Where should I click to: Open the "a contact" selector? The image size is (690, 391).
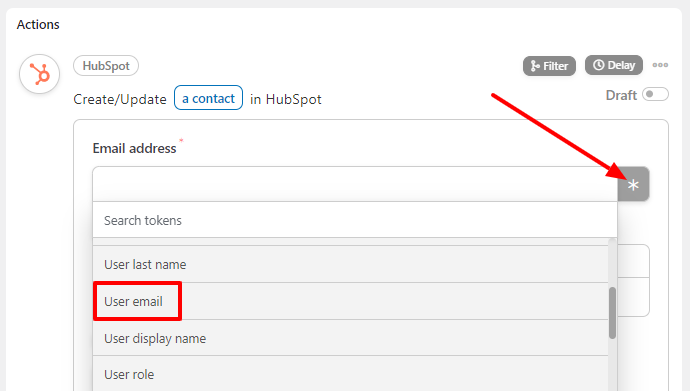209,98
